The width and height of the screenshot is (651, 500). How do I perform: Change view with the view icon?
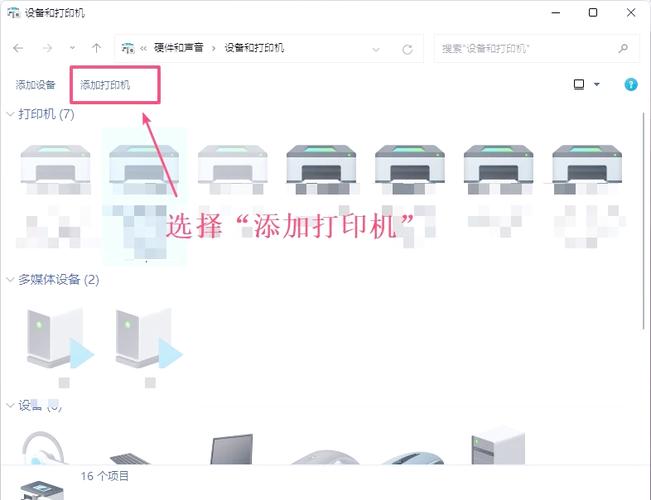pyautogui.click(x=579, y=84)
